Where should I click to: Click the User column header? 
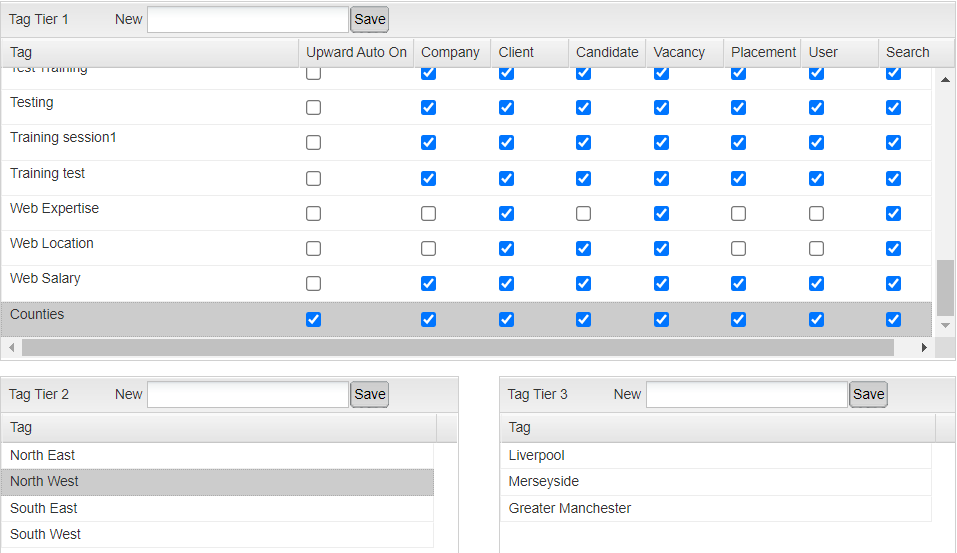coord(840,52)
